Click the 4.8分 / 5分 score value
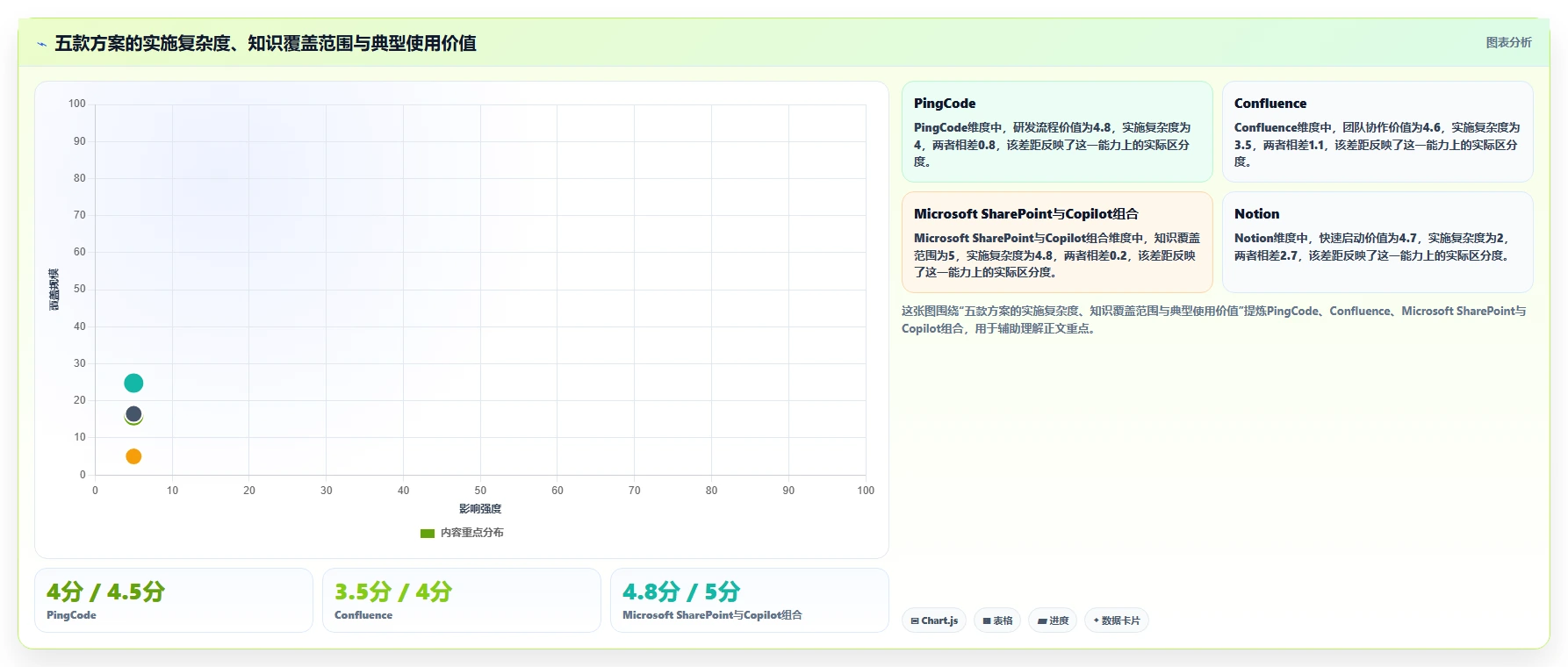Image resolution: width=1568 pixels, height=667 pixels. tap(681, 592)
